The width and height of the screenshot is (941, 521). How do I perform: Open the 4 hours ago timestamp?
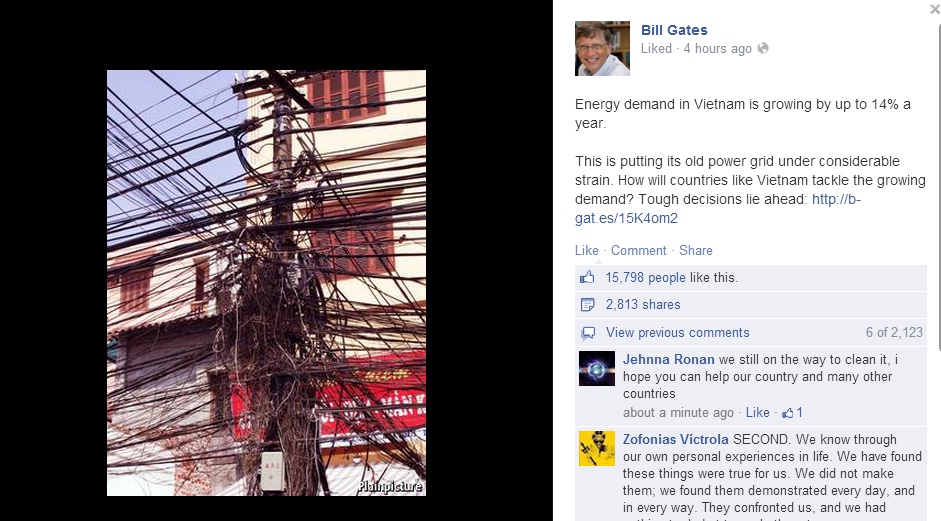click(x=717, y=49)
